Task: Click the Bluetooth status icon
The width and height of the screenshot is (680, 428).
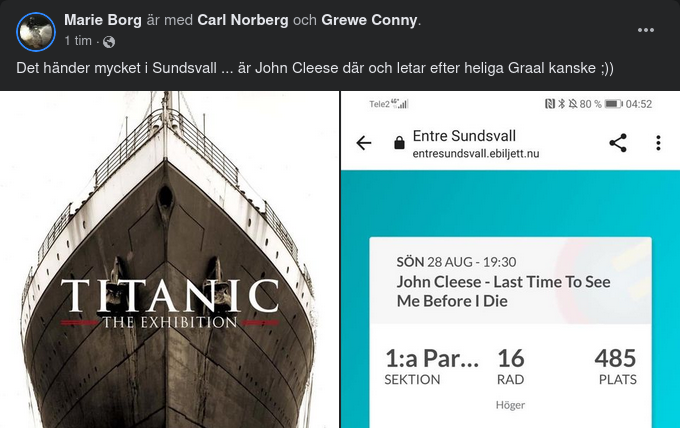Action: [561, 104]
